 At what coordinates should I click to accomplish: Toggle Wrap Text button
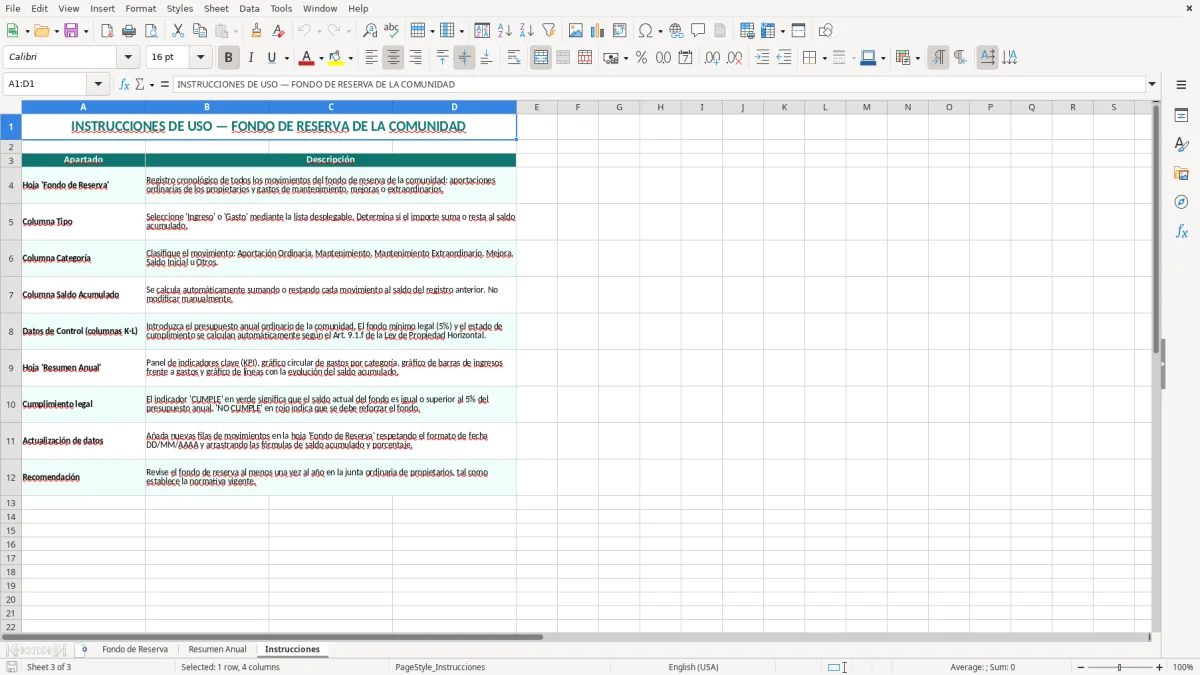tap(514, 58)
